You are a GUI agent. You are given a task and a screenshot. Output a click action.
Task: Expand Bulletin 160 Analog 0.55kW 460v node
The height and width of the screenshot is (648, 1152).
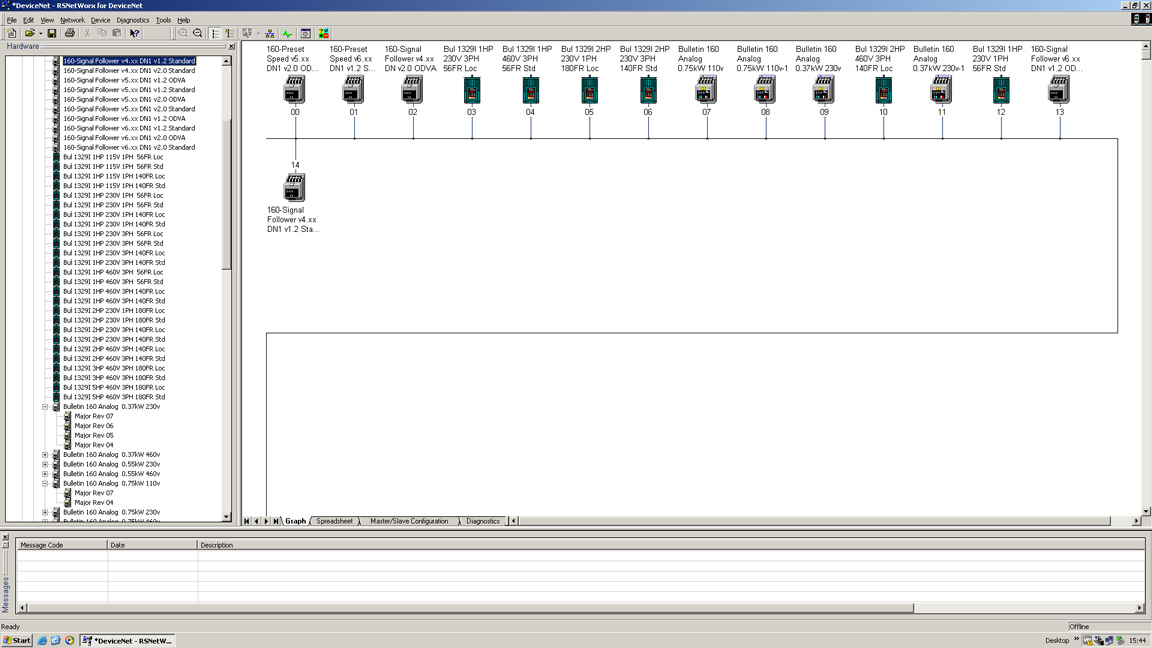pyautogui.click(x=45, y=474)
